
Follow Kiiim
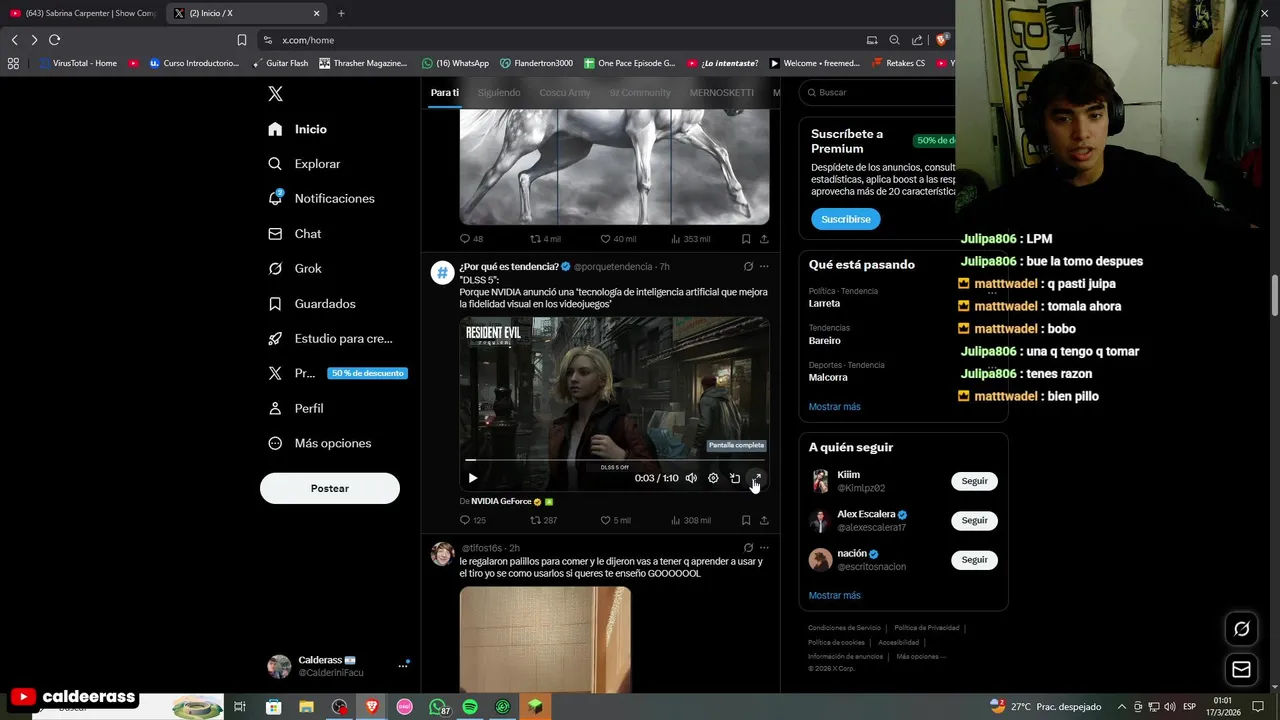click(974, 481)
